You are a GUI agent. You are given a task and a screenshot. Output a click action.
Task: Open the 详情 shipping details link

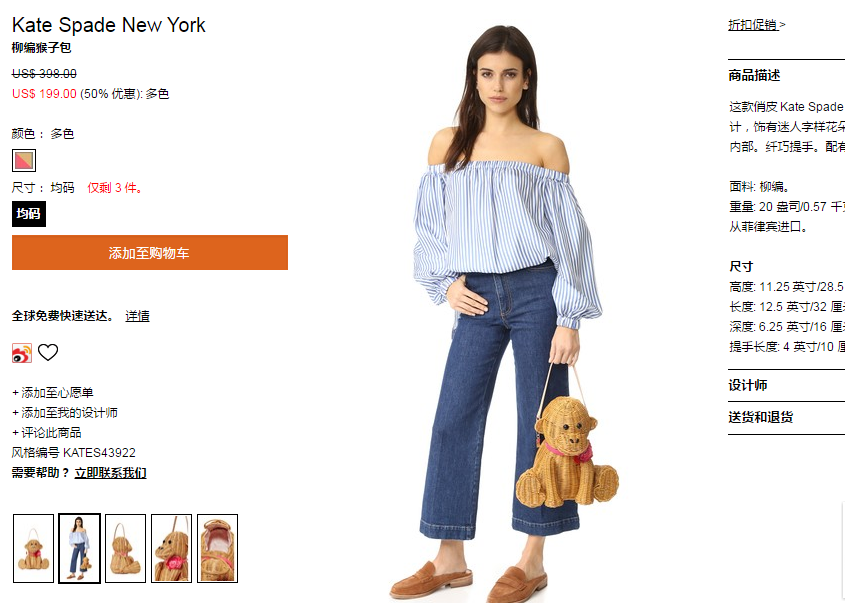pyautogui.click(x=137, y=316)
